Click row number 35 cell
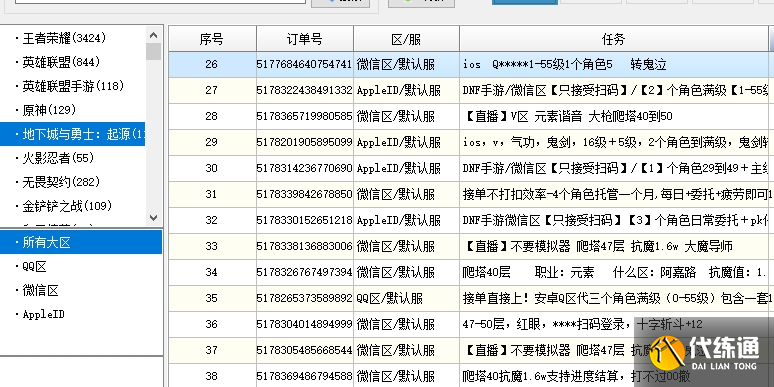 [212, 299]
